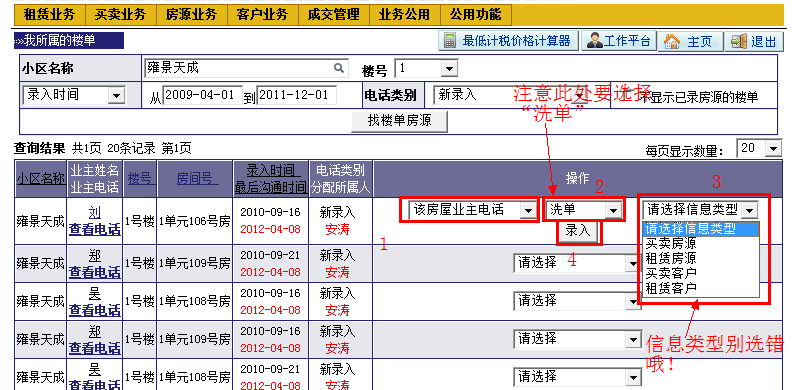
Task: Open the 客户业务 menu
Action: tap(262, 15)
